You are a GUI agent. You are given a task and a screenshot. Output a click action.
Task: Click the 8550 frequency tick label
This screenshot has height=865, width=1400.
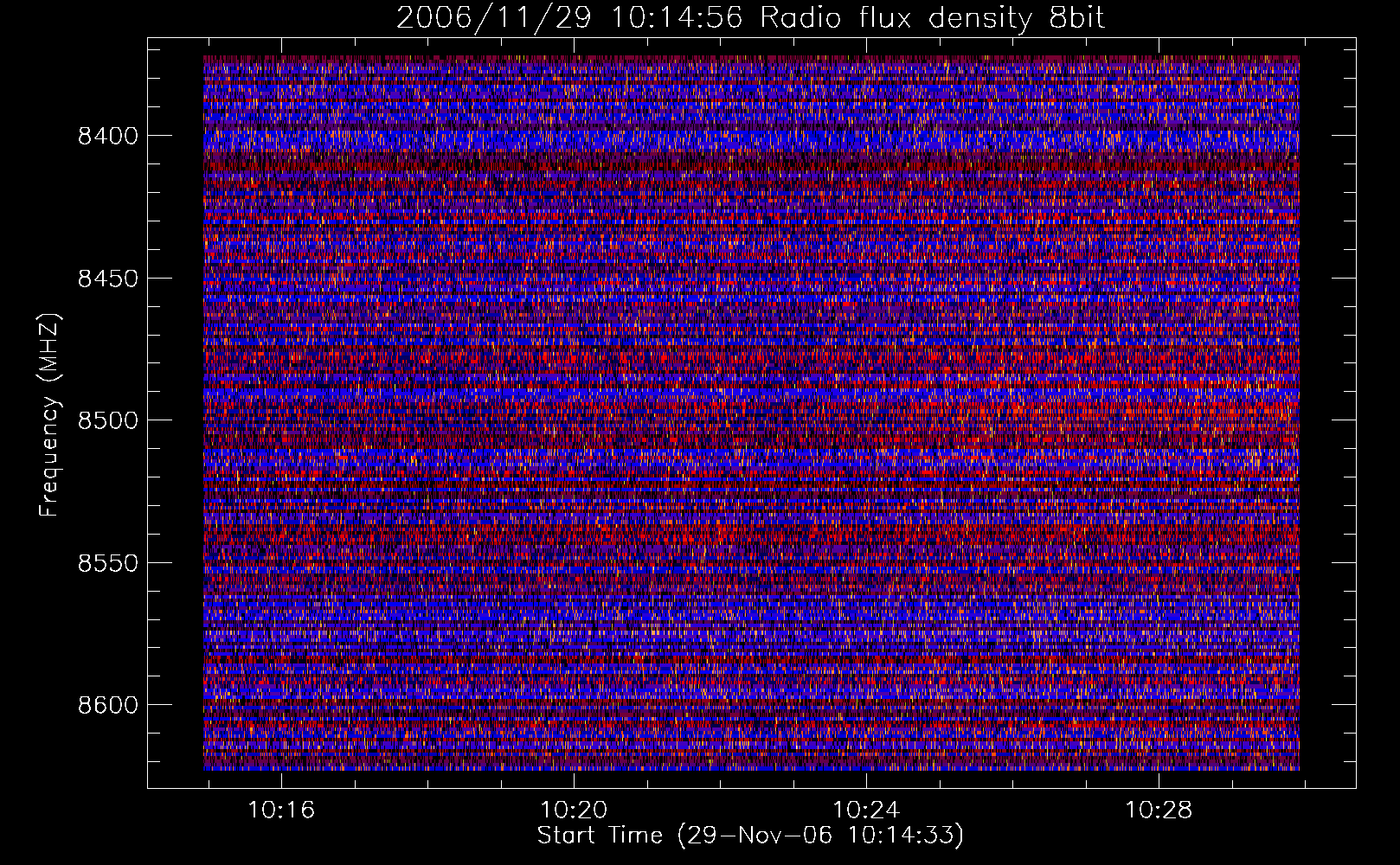[108, 563]
